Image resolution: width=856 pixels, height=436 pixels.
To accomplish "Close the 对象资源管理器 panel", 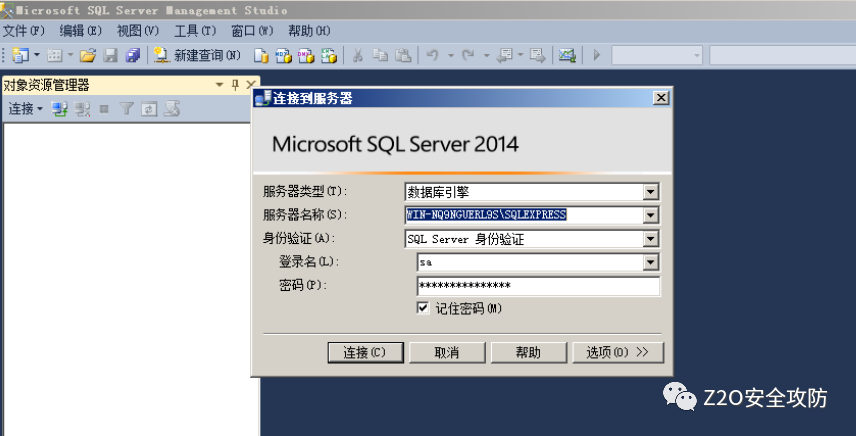I will pos(251,85).
